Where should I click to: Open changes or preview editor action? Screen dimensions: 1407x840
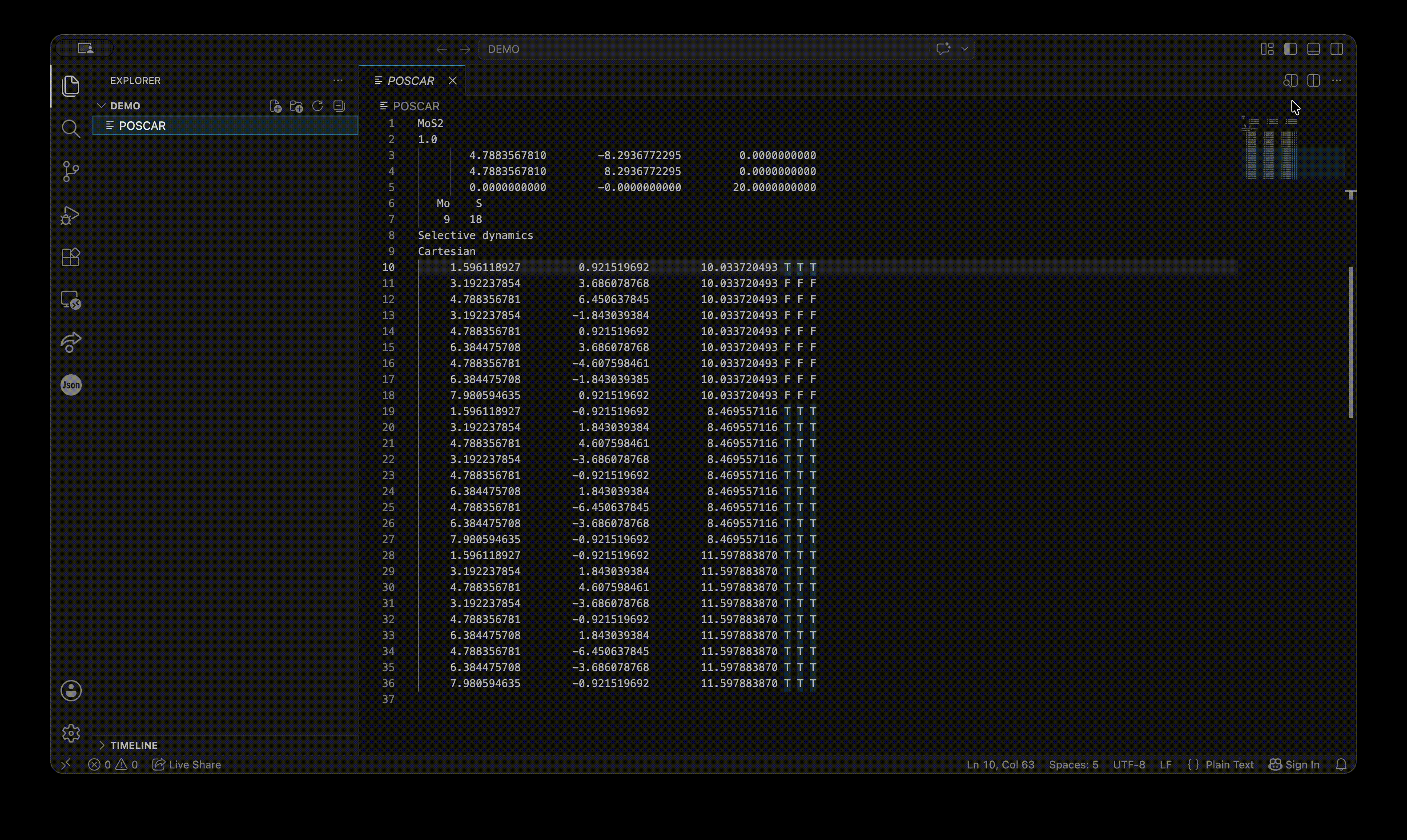point(1290,80)
